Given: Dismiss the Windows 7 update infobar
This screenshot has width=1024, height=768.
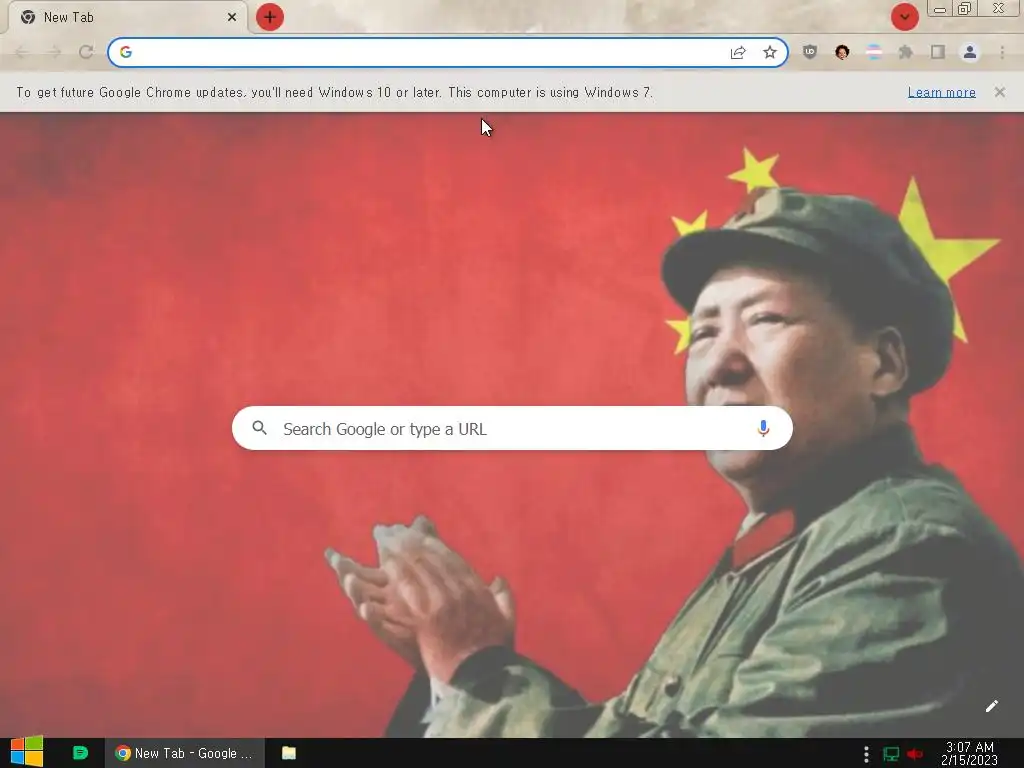Looking at the screenshot, I should coord(1000,92).
